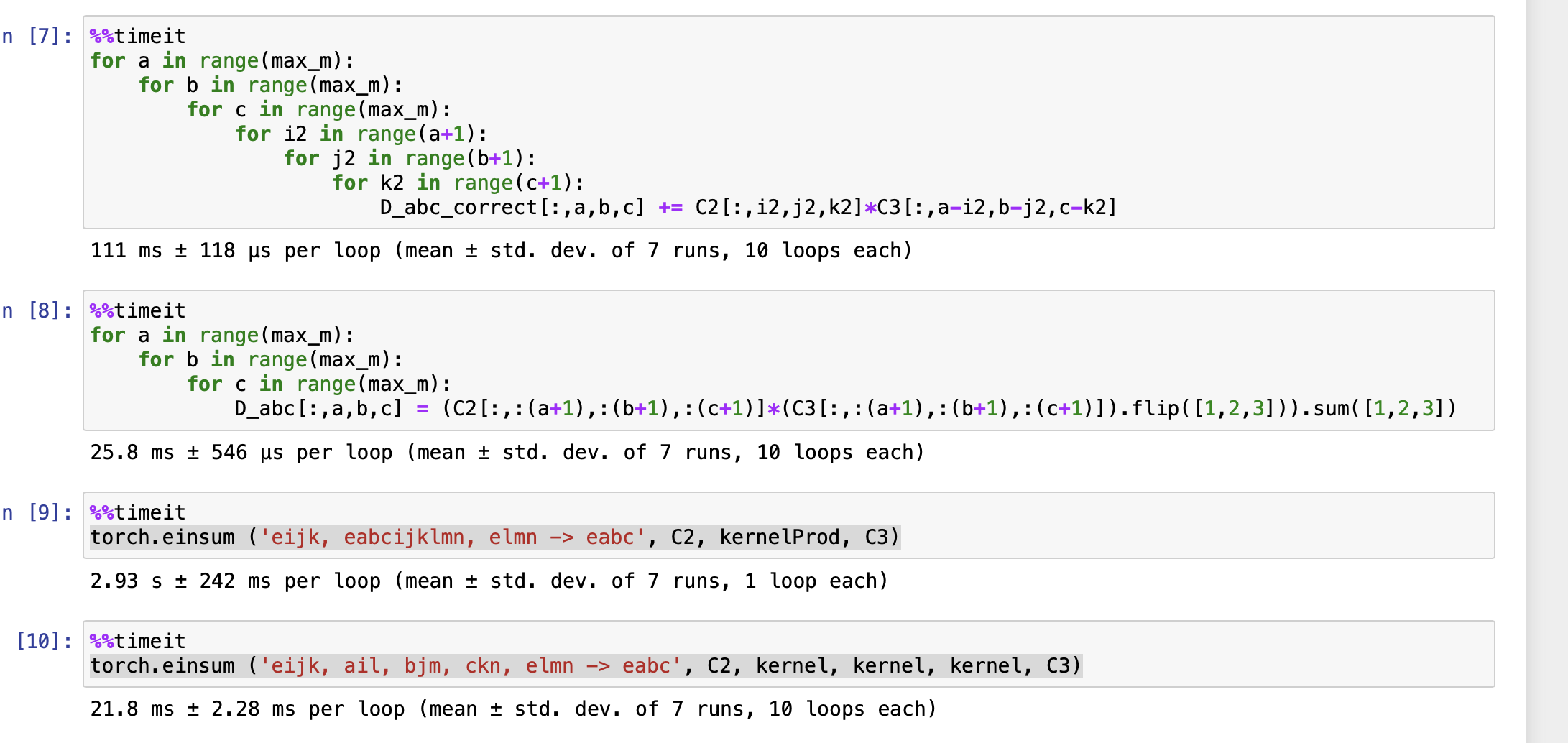Select cell 8 via its In [8] prompt
Screen dimensions: 1568x743
pos(37,310)
